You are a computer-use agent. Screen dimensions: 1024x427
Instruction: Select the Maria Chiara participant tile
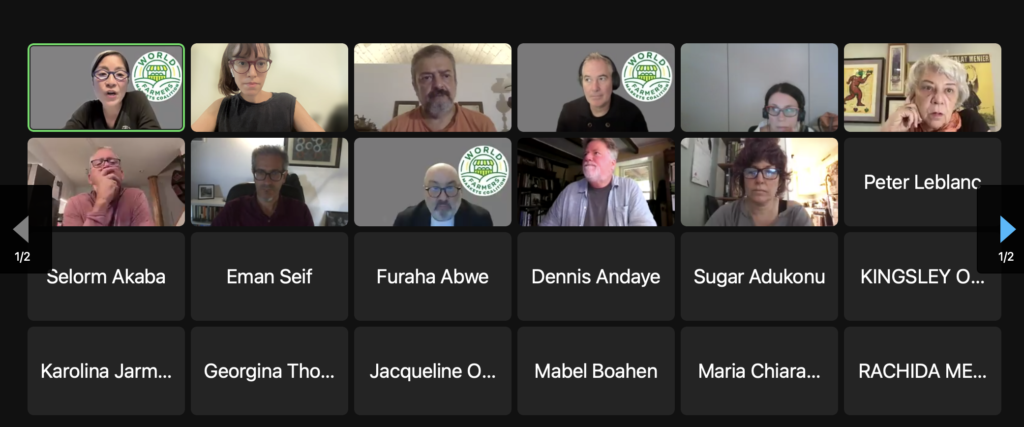(759, 371)
